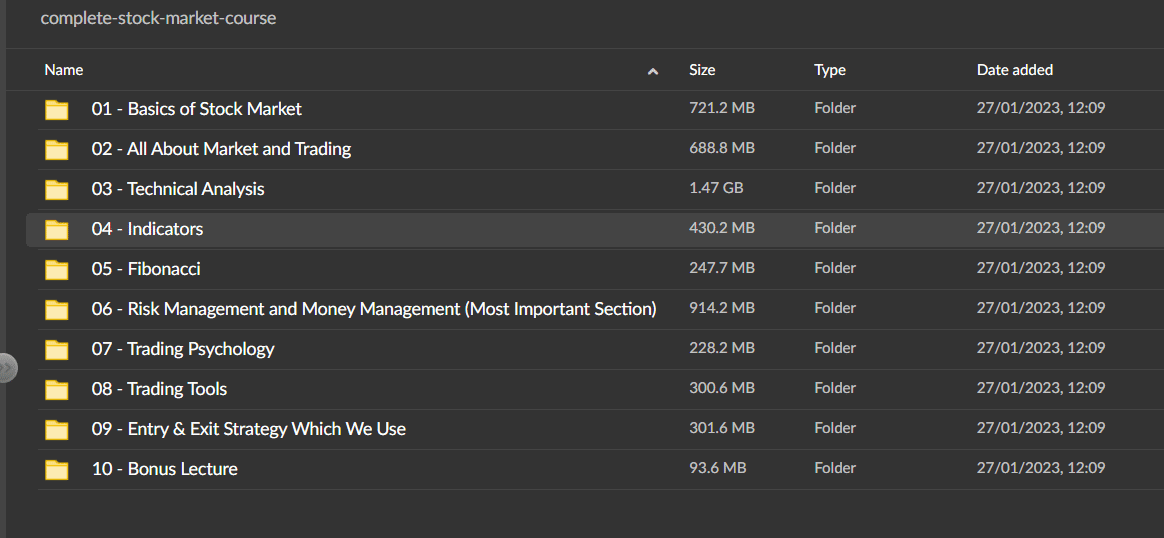Click the Trading Psychology folder icon
The width and height of the screenshot is (1164, 538).
[57, 349]
